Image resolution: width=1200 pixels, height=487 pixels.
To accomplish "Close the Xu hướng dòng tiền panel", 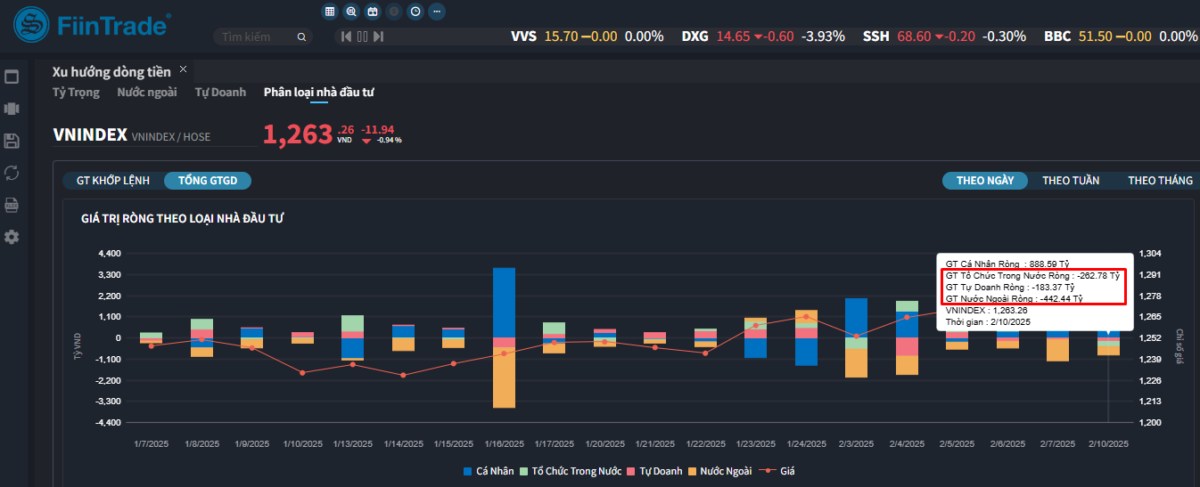I will tap(183, 70).
